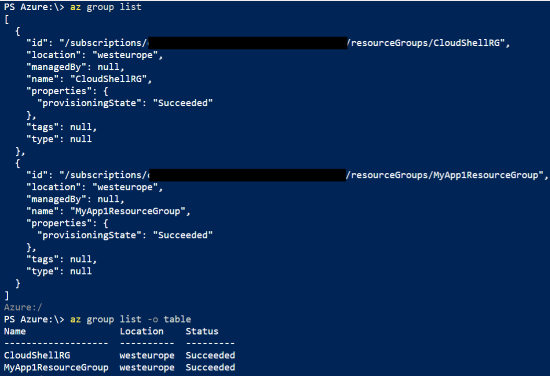Select the CloudShellRG name in table output
The width and height of the screenshot is (550, 376).
click(x=37, y=355)
